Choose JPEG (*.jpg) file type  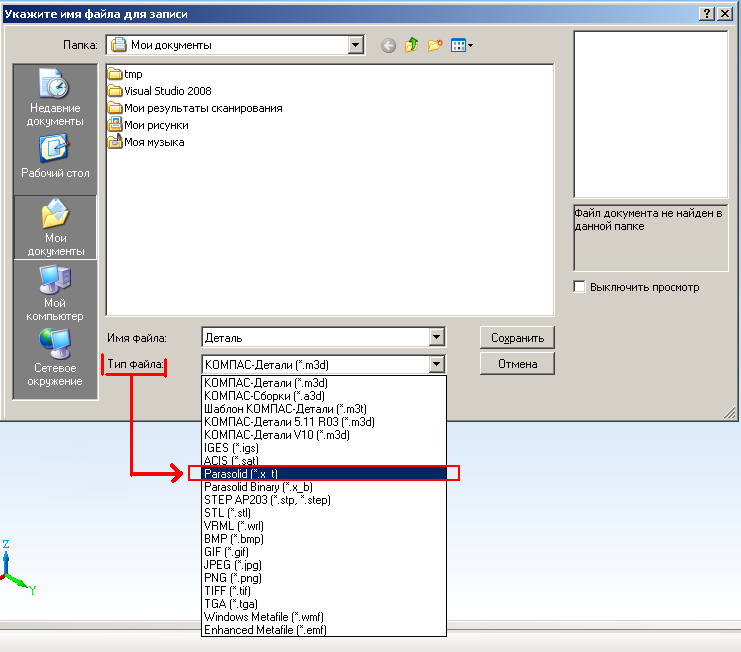[324, 565]
